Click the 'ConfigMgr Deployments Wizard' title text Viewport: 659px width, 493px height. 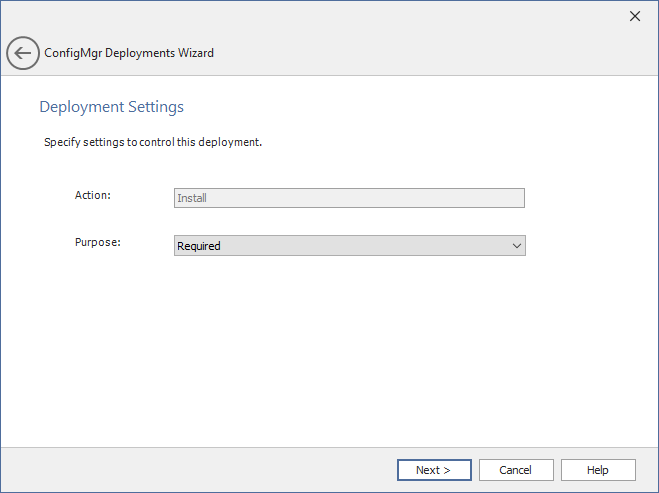129,53
